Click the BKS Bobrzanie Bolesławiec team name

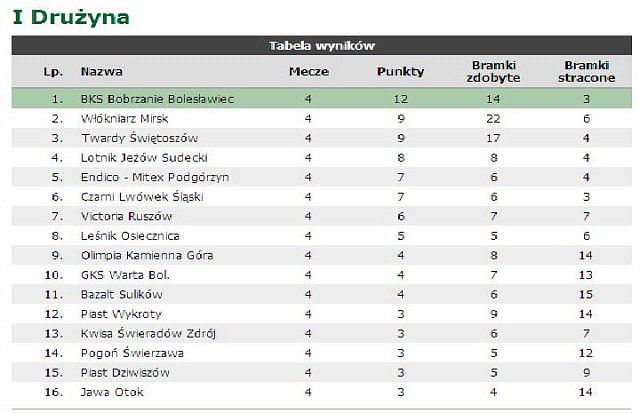[157, 99]
